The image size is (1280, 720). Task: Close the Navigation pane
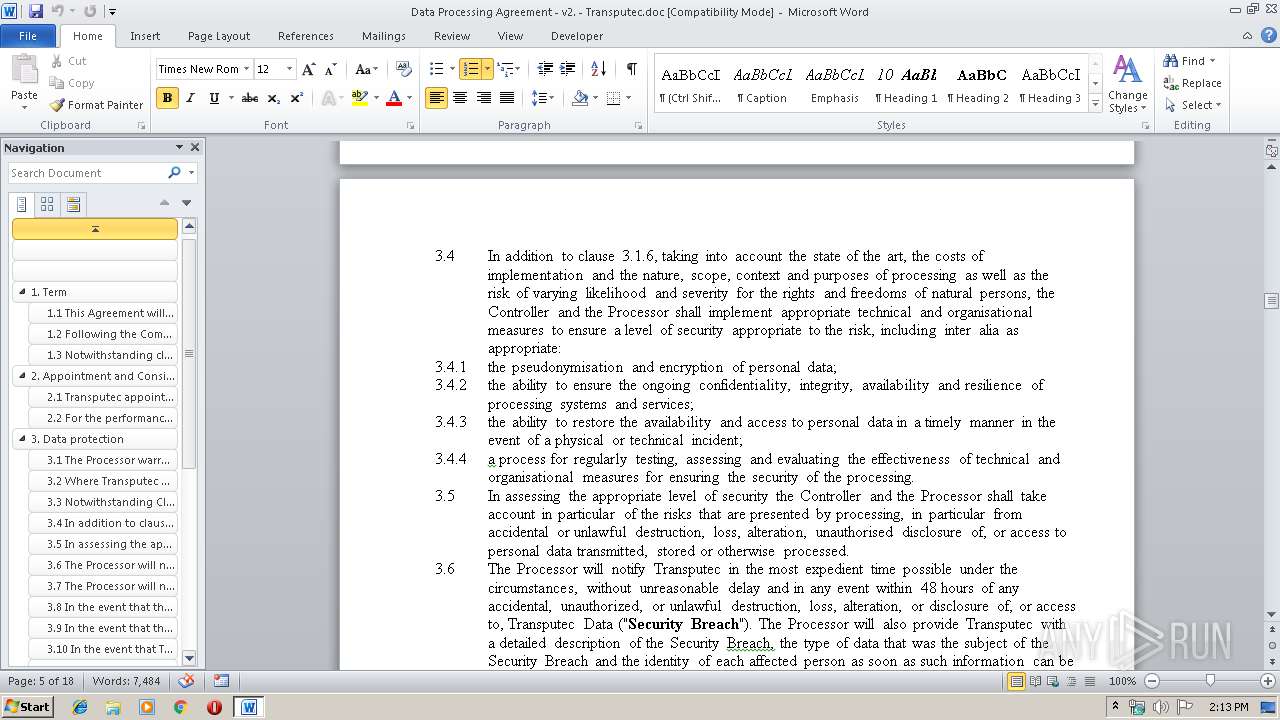click(195, 147)
